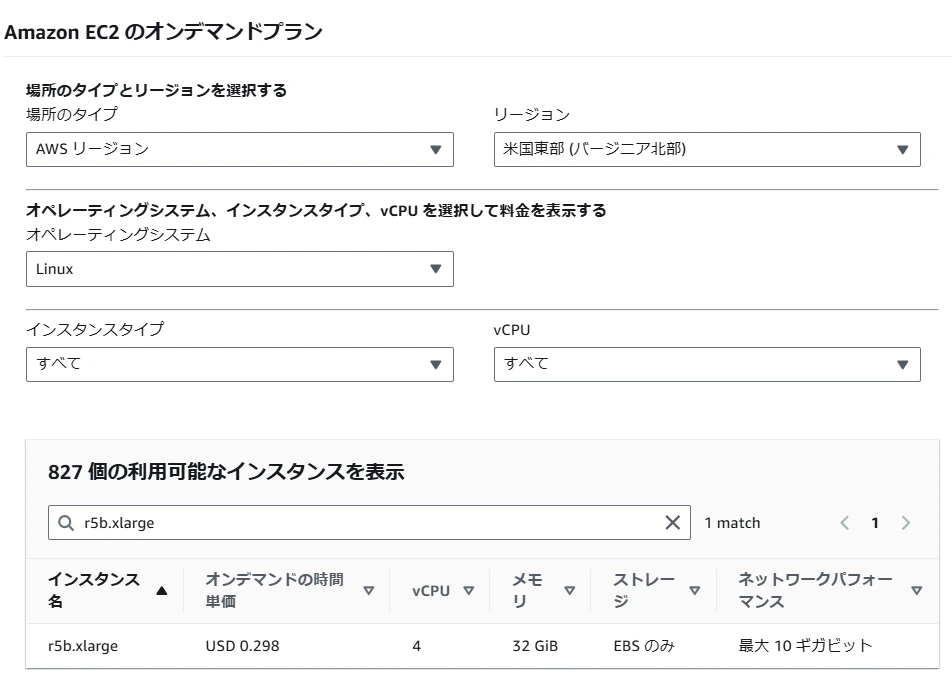Sort by vCPU column arrow
The image size is (952, 682).
tap(469, 591)
